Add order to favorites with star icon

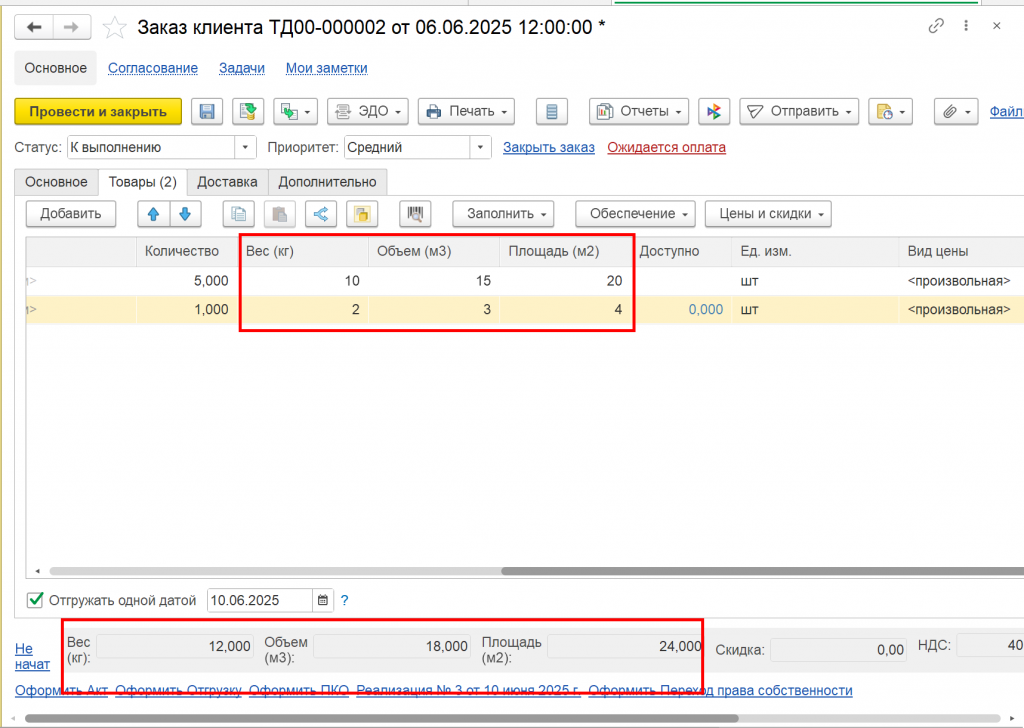tap(115, 27)
